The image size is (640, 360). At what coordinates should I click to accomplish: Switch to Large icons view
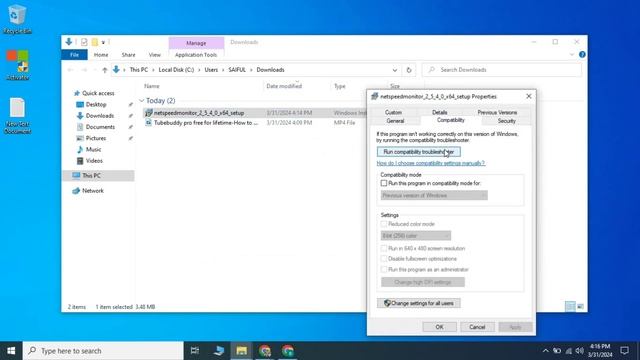point(580,306)
